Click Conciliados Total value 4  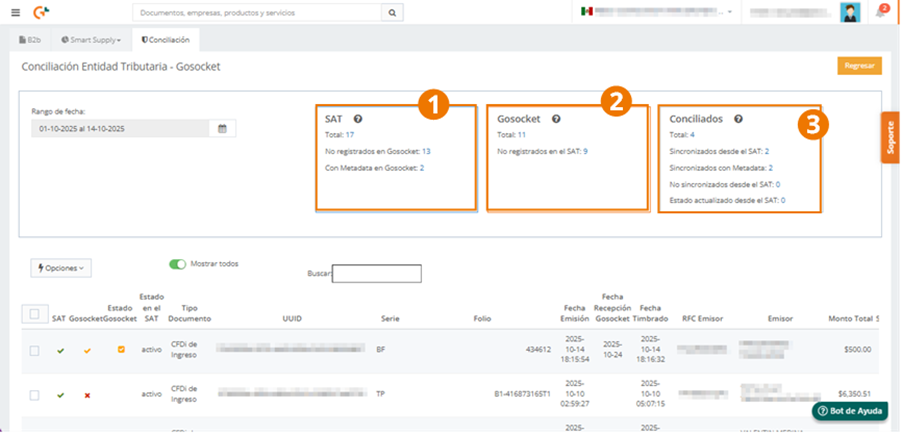[x=692, y=135]
